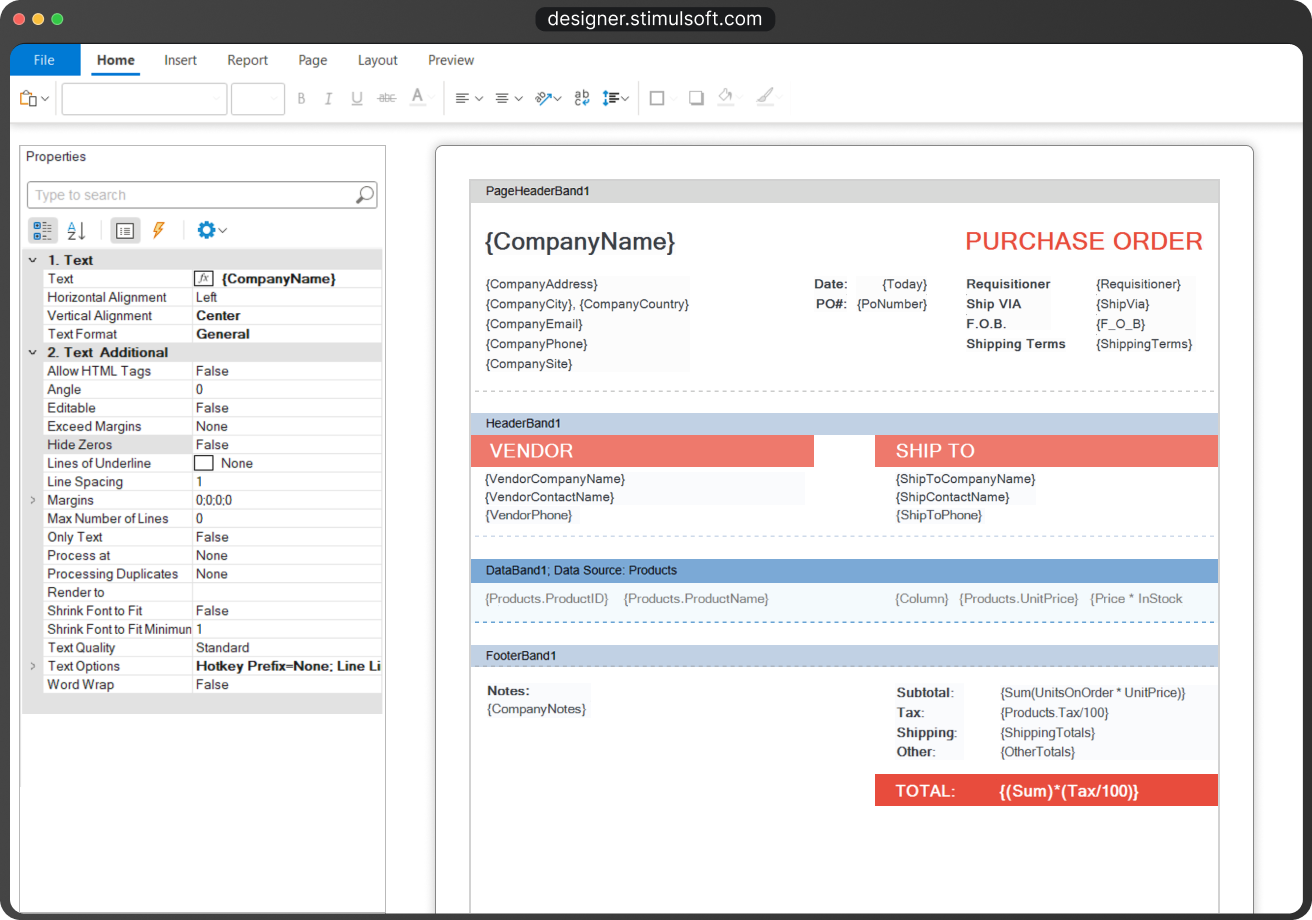Toggle Italic text style
This screenshot has width=1312, height=920.
pyautogui.click(x=328, y=98)
